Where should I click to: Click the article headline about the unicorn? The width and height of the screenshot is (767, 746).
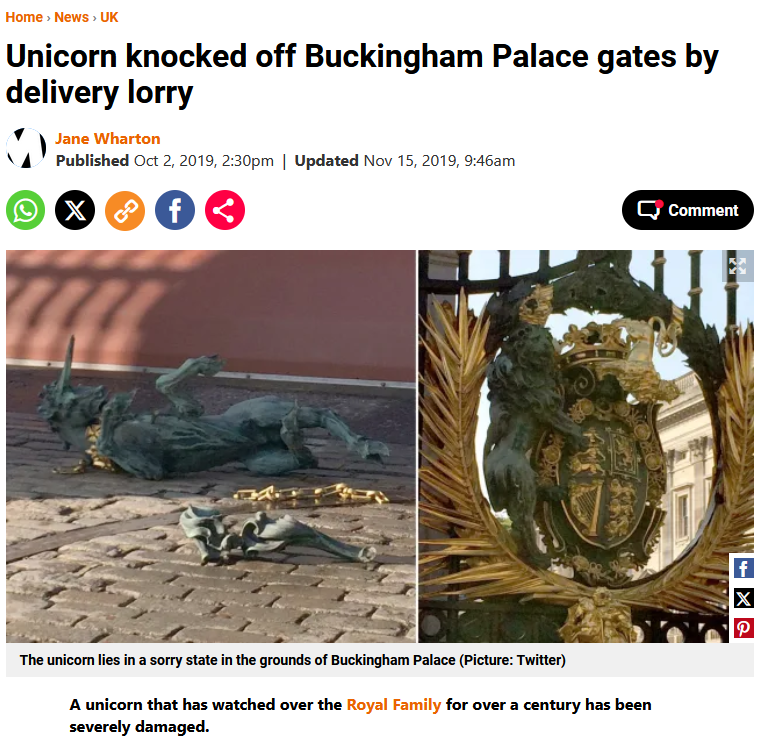pyautogui.click(x=362, y=74)
